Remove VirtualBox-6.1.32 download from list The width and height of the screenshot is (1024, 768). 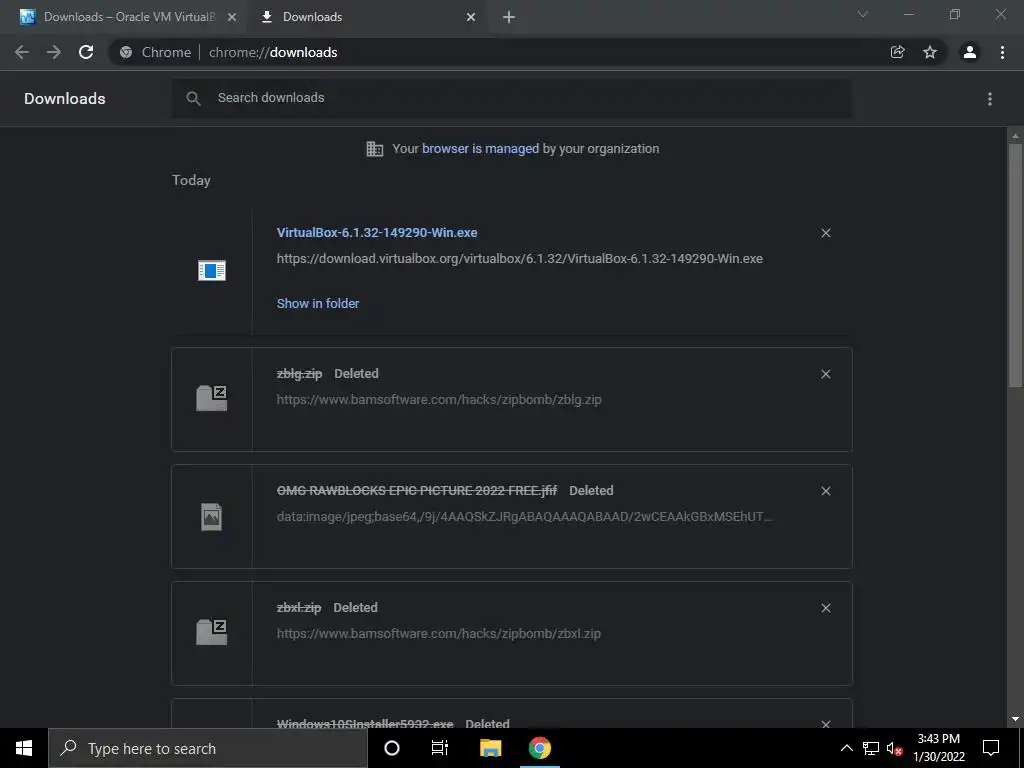click(825, 233)
